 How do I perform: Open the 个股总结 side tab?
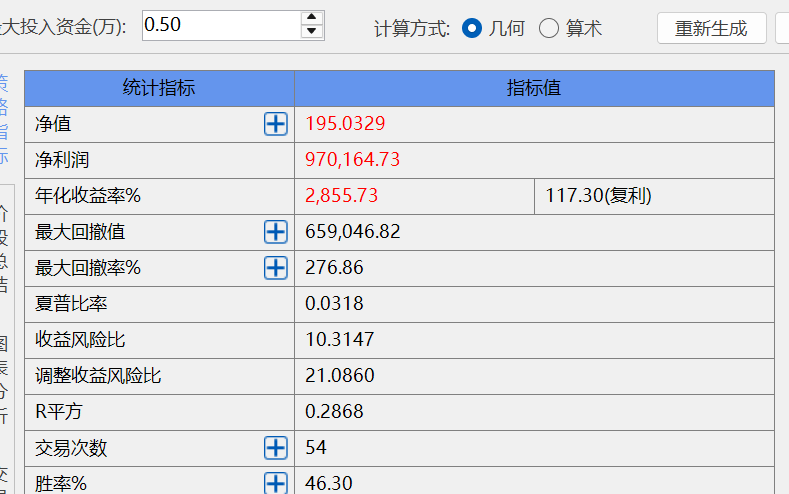point(4,248)
